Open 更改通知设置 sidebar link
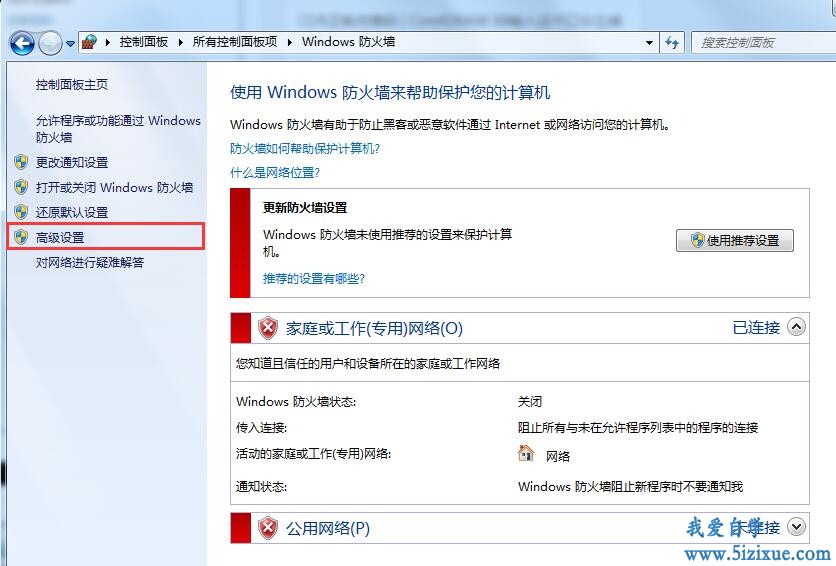Viewport: 836px width, 566px height. click(72, 163)
